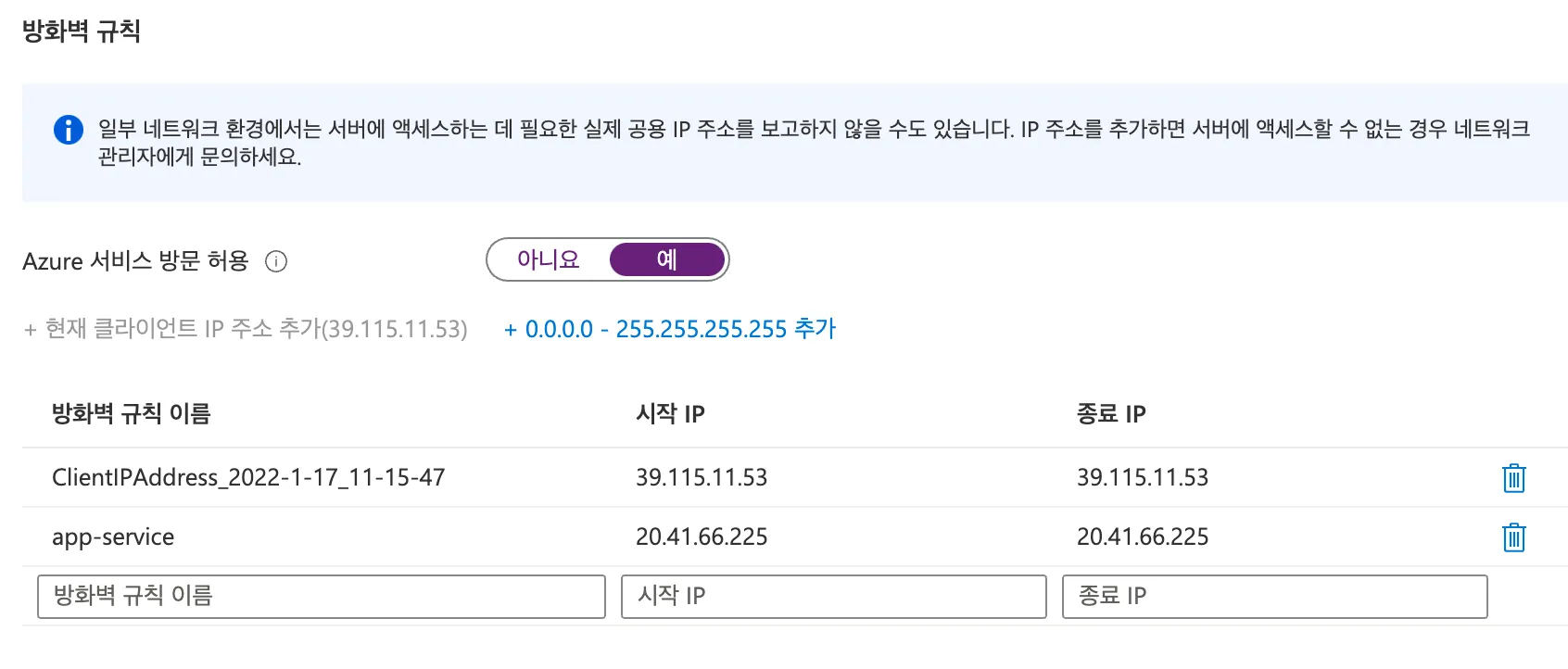Click the 방화벽 규칙 이름 column header
Screen dimensions: 1568x669
(x=132, y=414)
